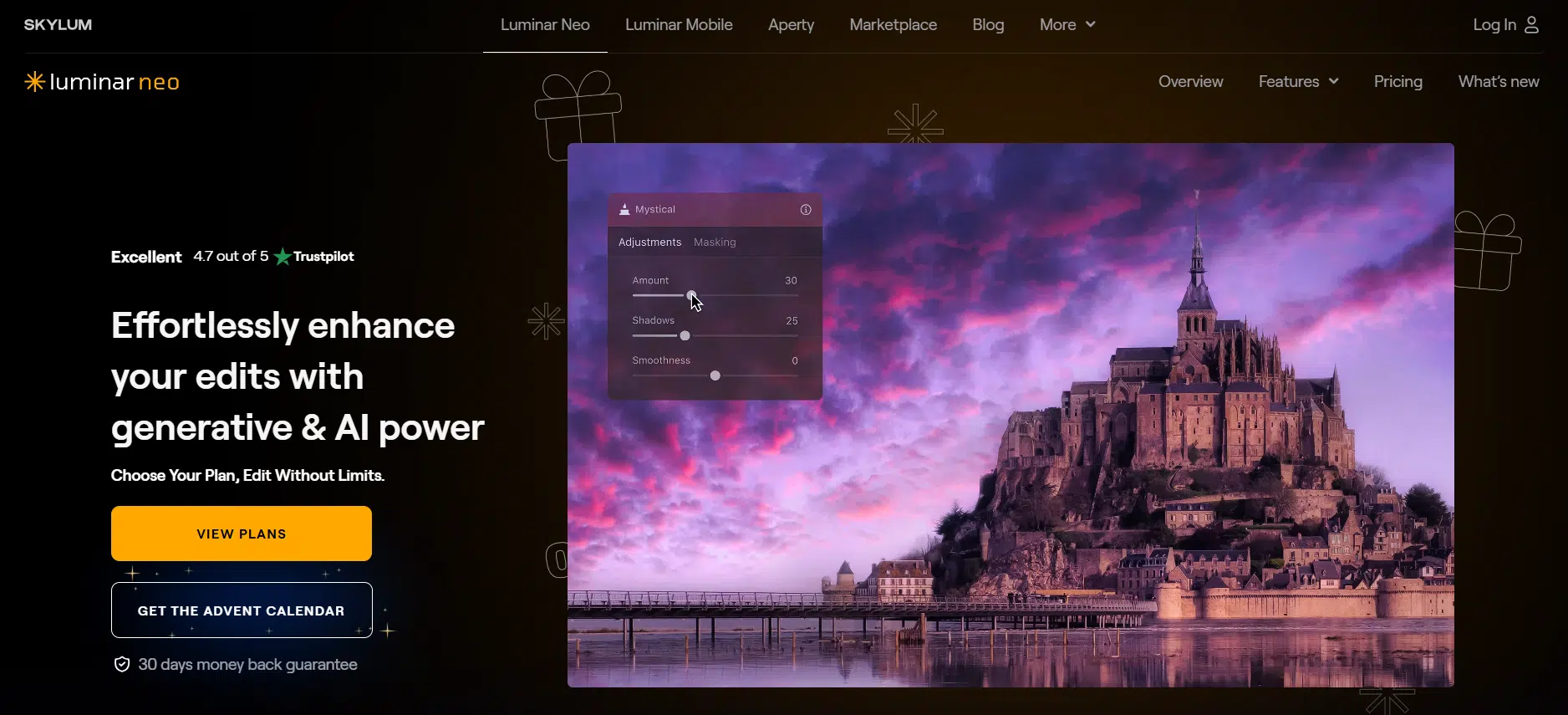
Task: Click the Trustpilot star logo
Action: (x=283, y=257)
